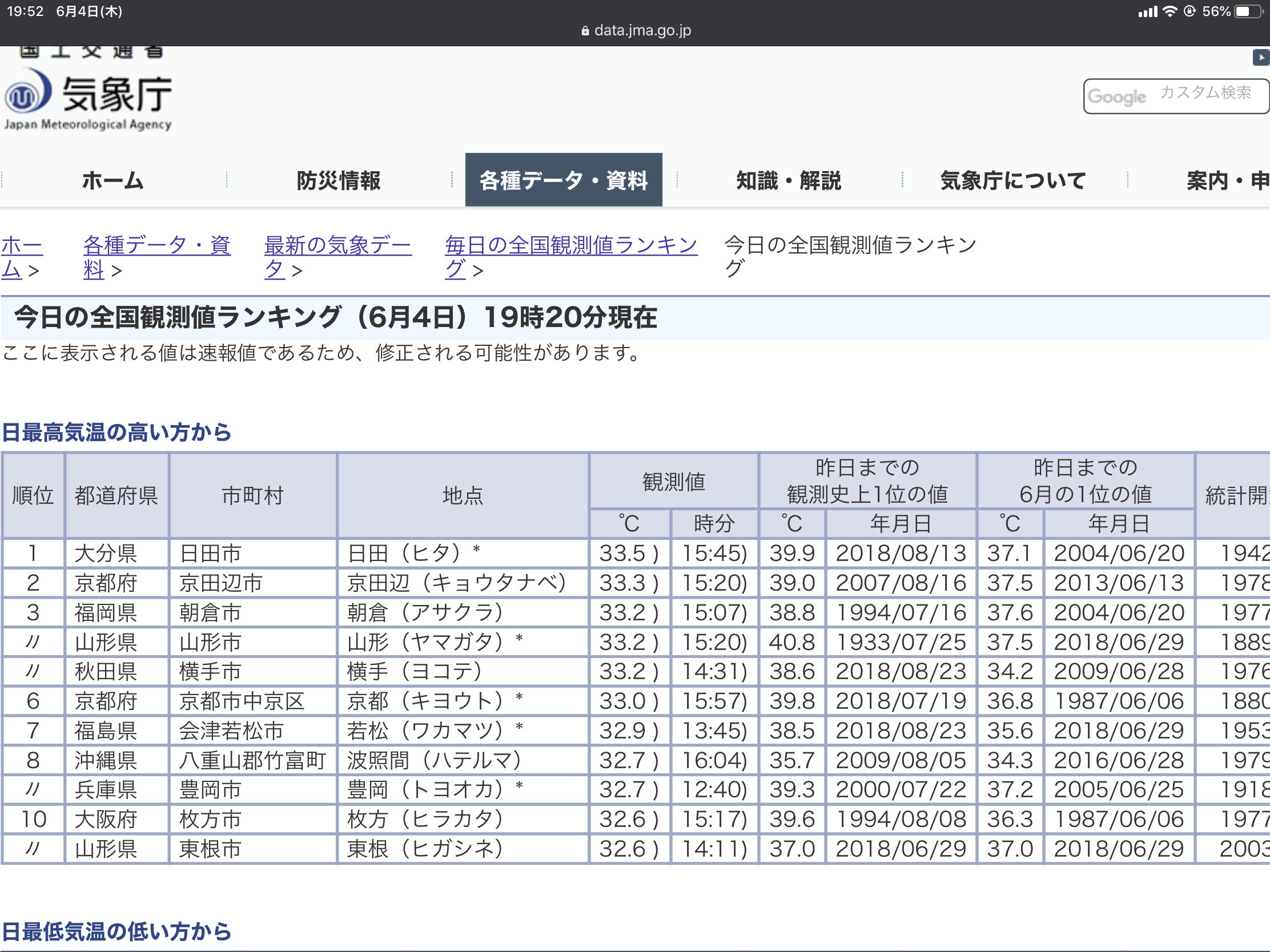Open the 防災情報 navigation menu
Screen dimensions: 1270x952
coord(338,180)
